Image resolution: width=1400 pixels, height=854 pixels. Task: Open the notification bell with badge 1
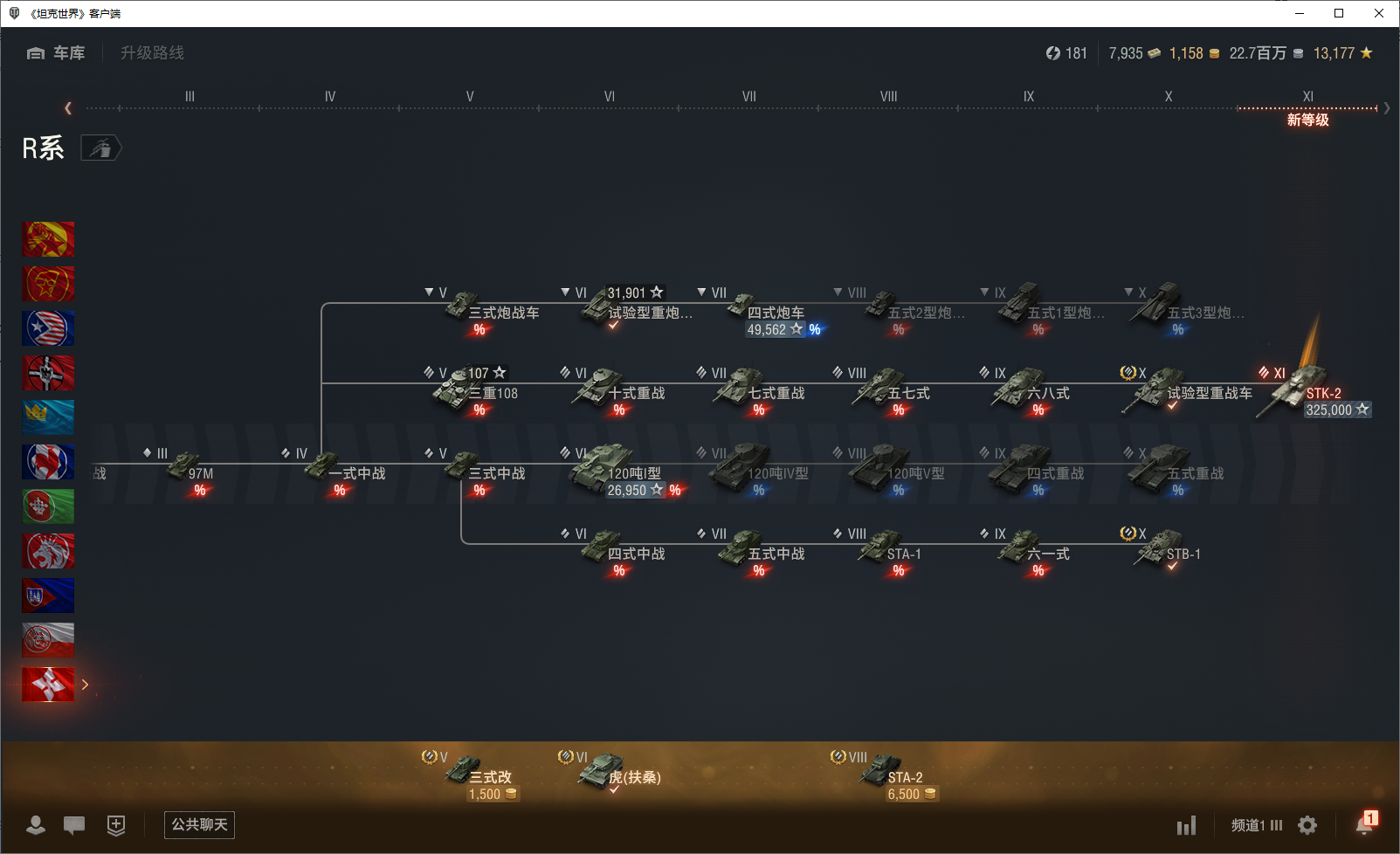pos(1366,823)
